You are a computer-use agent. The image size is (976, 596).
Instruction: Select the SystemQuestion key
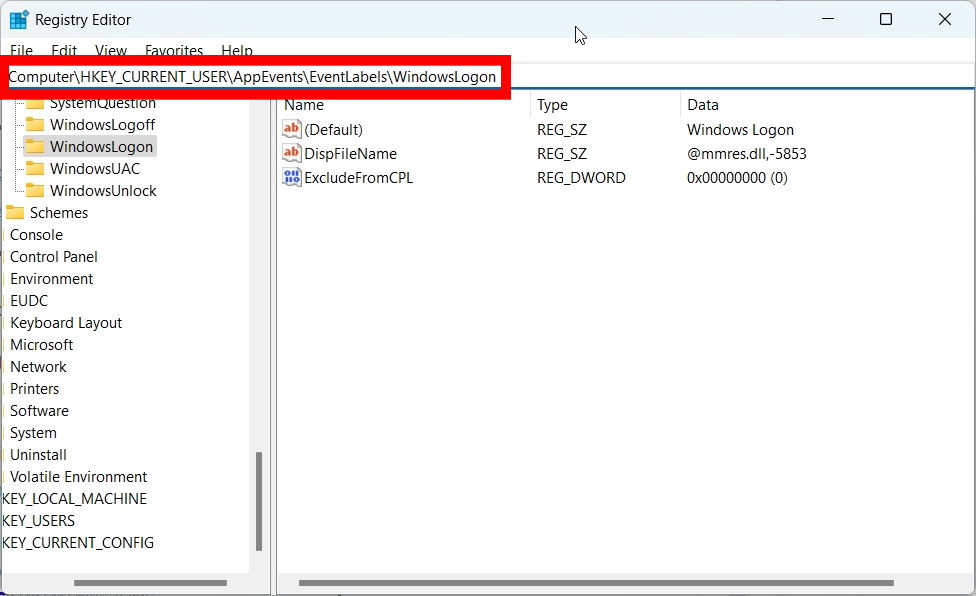(103, 103)
